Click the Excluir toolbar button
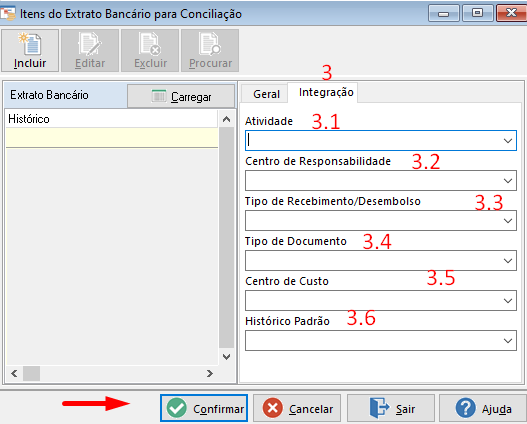This screenshot has height=424, width=527. coord(150,50)
